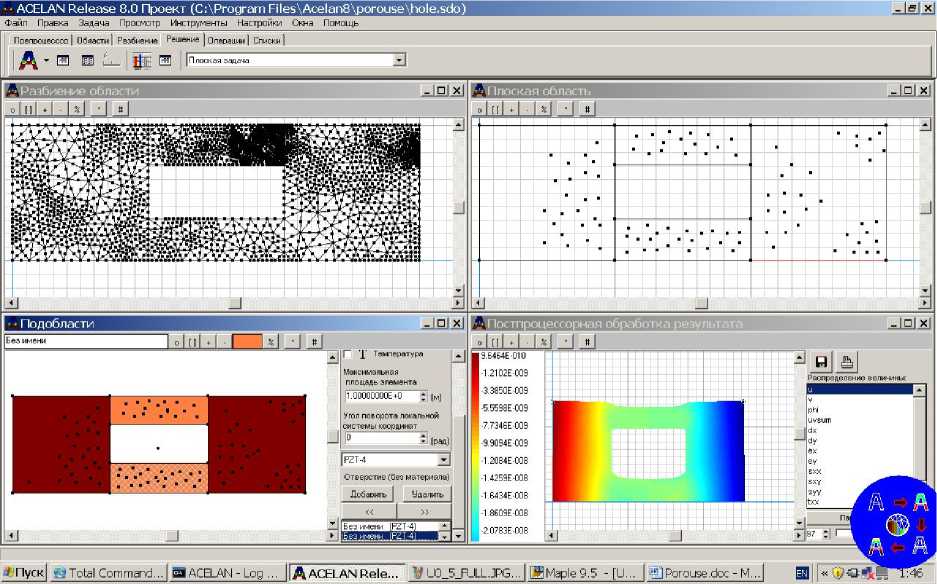Viewport: 937px width, 584px height.
Task: Click the save floppy icon in postprocessor window
Action: pos(822,361)
